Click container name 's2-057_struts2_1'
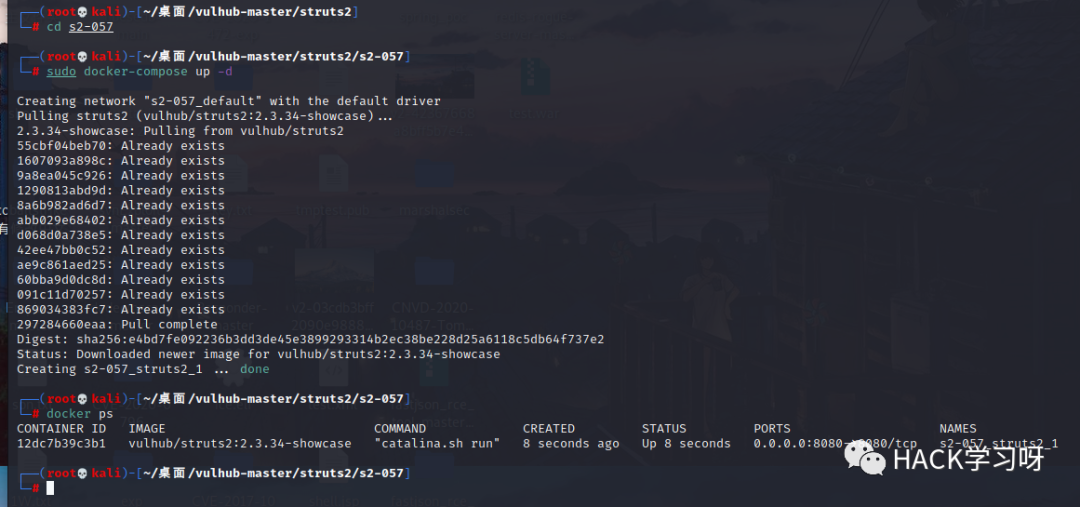1080x507 pixels. tap(999, 444)
